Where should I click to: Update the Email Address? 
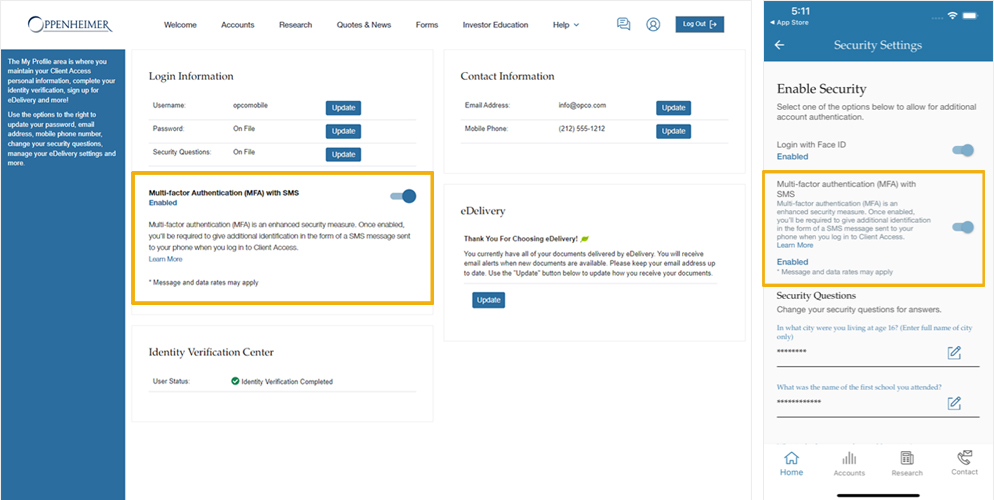(x=673, y=108)
